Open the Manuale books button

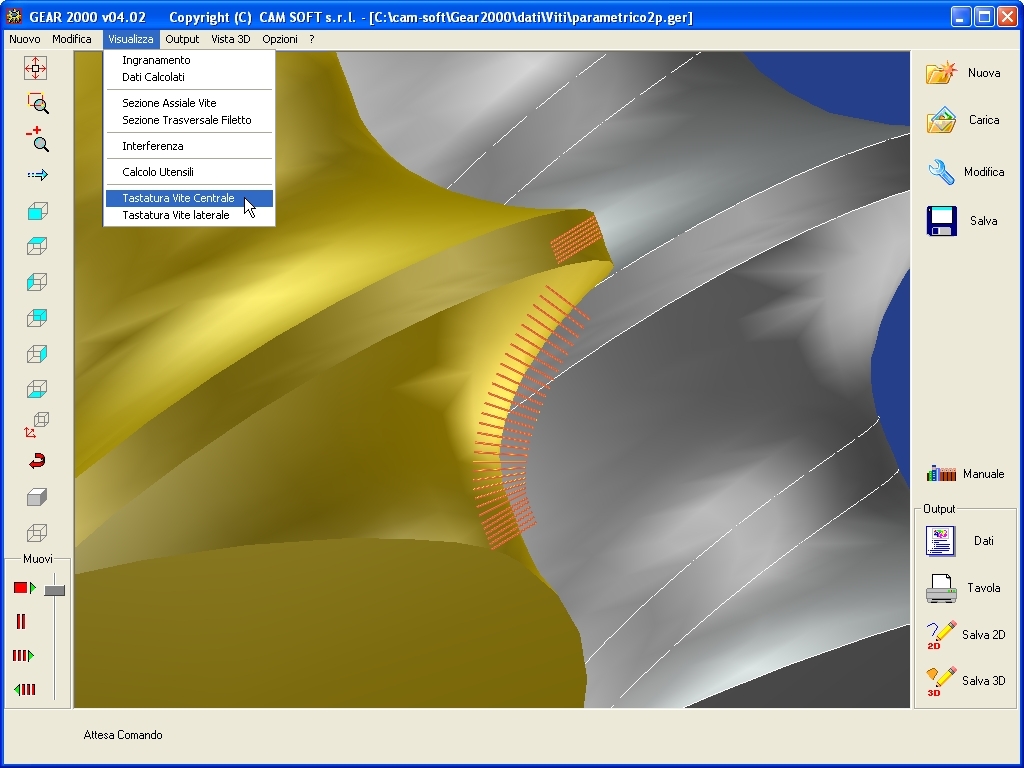tap(965, 473)
